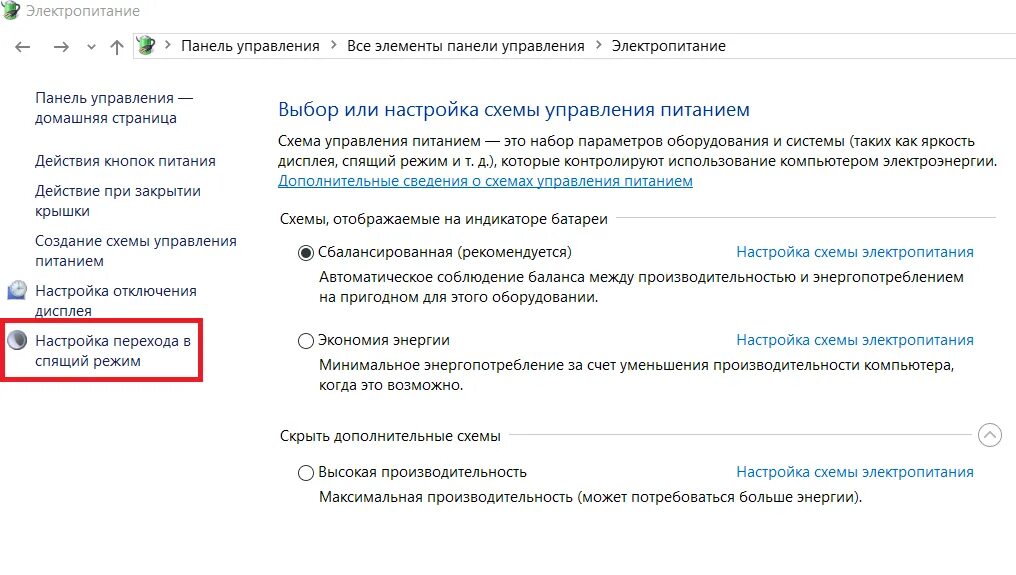This screenshot has width=1016, height=575.
Task: Select the Экономия энергии power plan
Action: (x=306, y=340)
